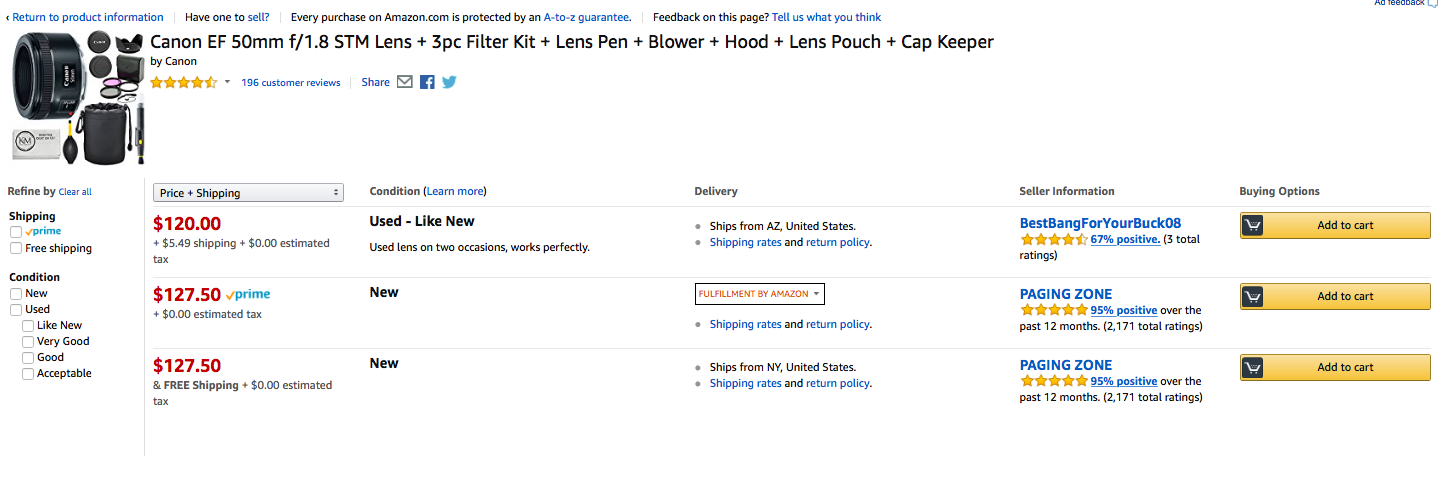This screenshot has width=1438, height=493.
Task: Add the second PAGING ZONE offer to cart
Action: (x=1335, y=367)
